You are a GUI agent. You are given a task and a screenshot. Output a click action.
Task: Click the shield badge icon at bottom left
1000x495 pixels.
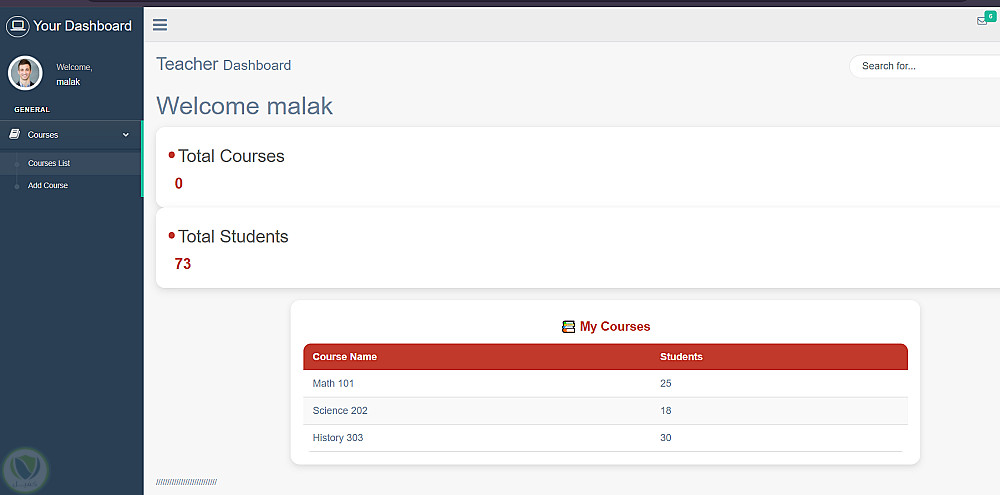point(25,468)
